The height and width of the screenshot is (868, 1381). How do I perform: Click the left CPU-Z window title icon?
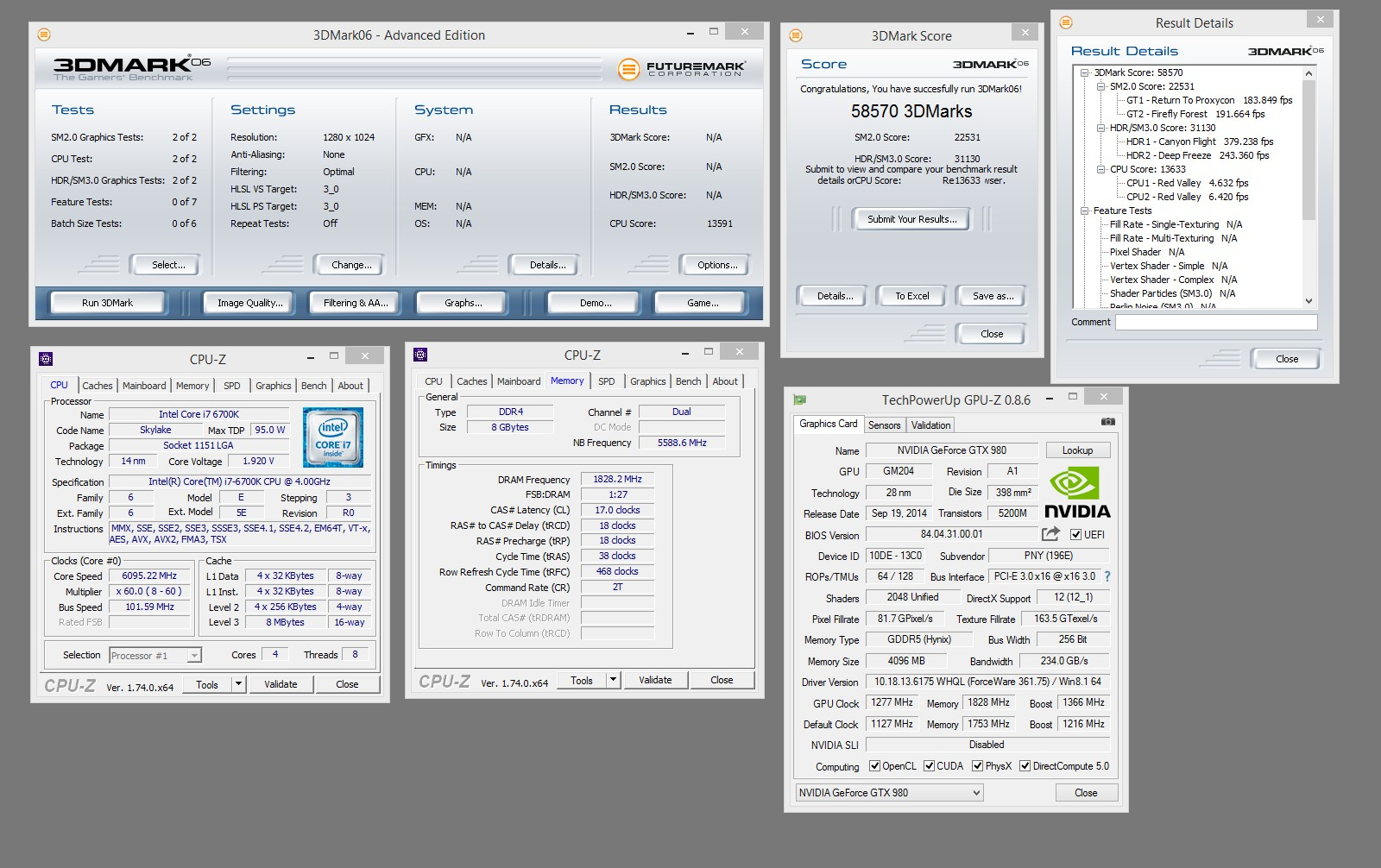(47, 359)
